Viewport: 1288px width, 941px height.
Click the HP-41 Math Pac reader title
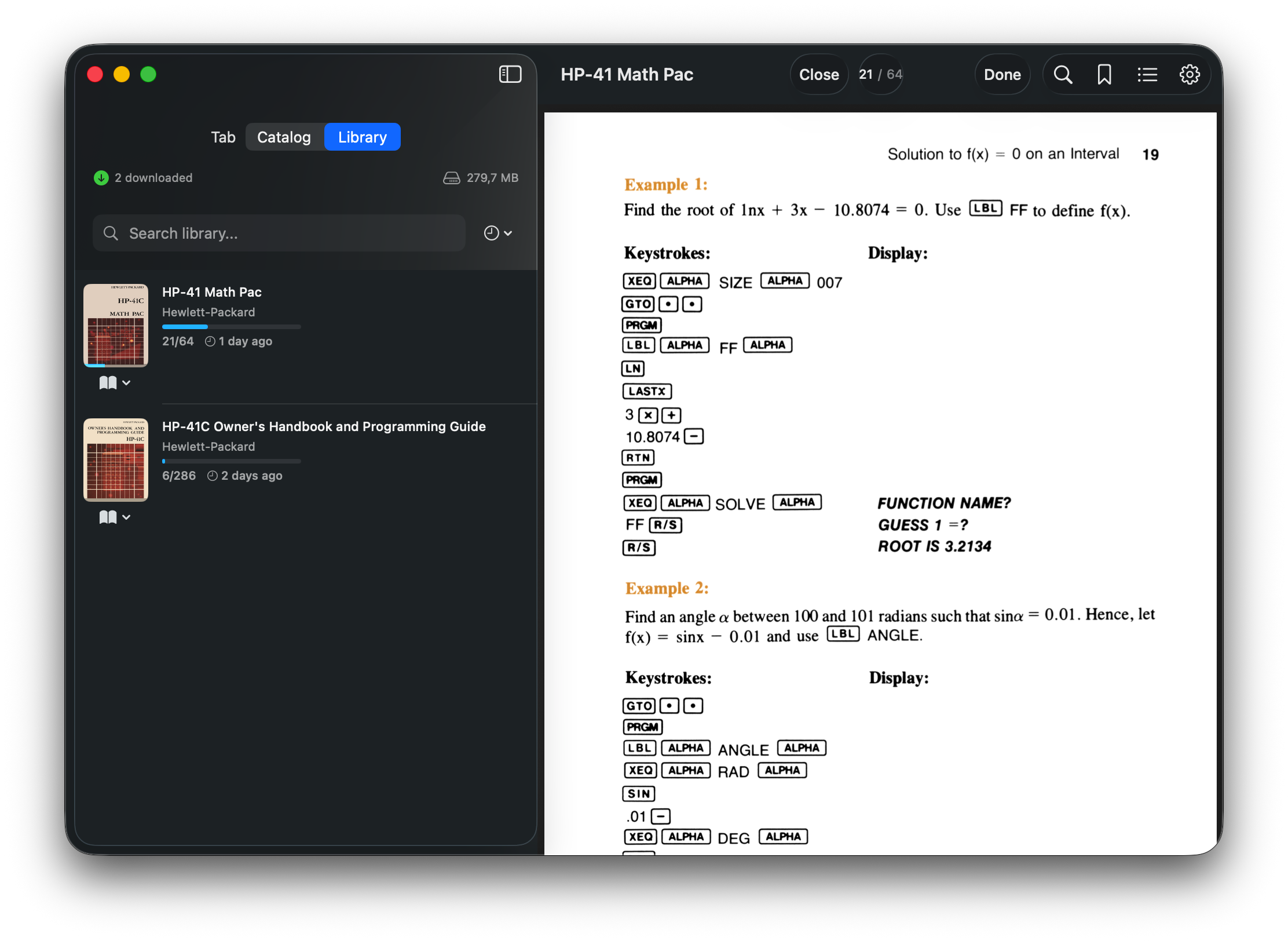pyautogui.click(x=627, y=75)
